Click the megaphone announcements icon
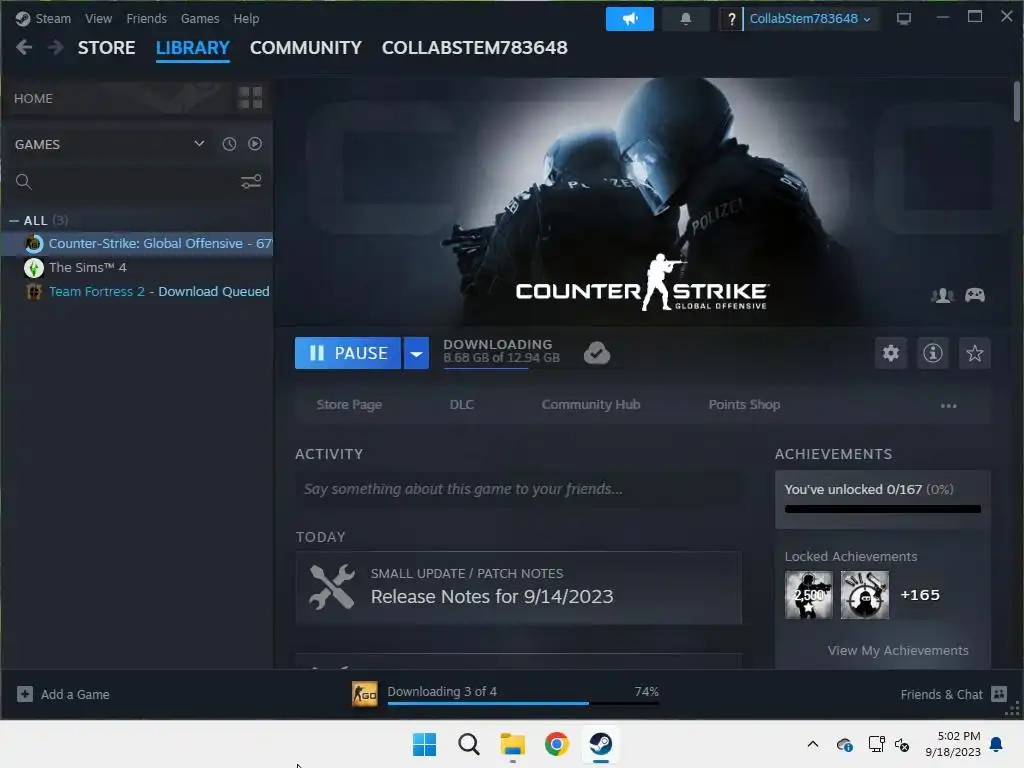The height and width of the screenshot is (768, 1024). pos(630,19)
